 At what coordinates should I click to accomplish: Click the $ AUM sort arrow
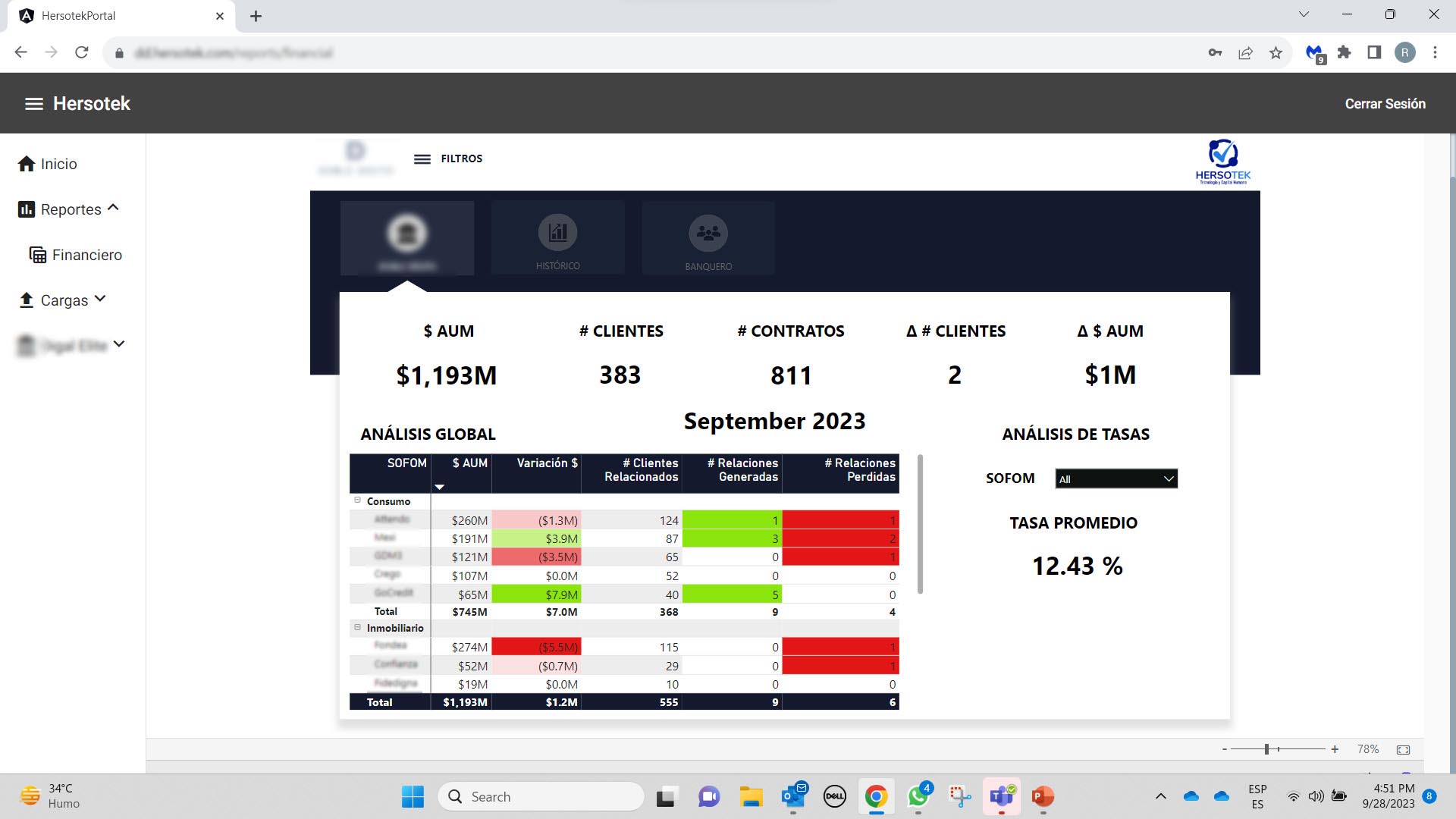click(439, 487)
